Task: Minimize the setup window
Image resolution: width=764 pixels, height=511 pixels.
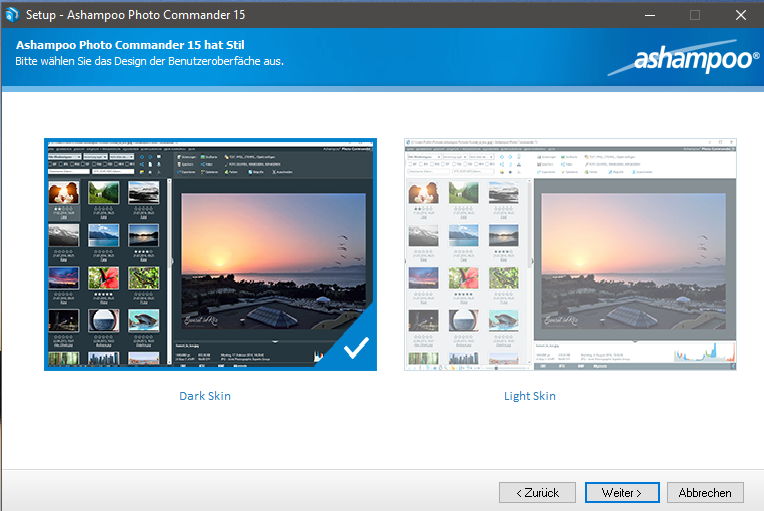Action: [x=649, y=15]
